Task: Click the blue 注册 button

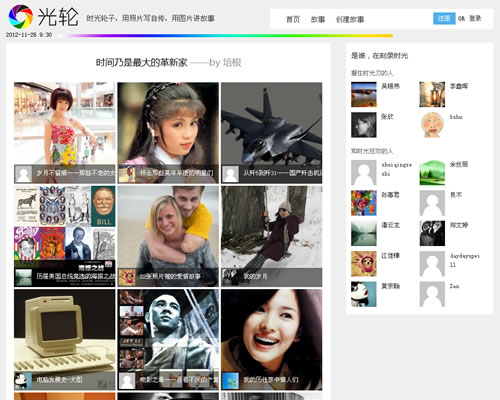Action: click(x=444, y=18)
